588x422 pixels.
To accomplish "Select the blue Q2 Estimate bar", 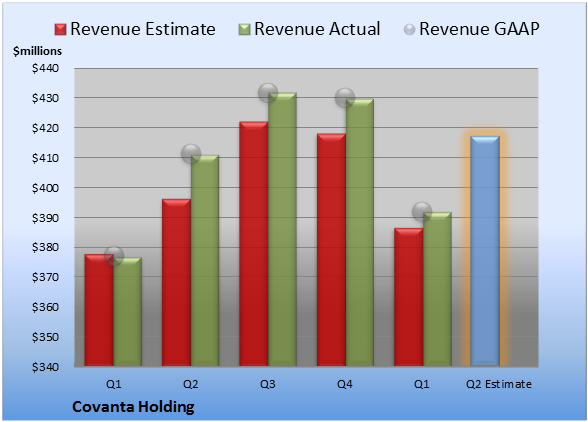I will coord(485,251).
